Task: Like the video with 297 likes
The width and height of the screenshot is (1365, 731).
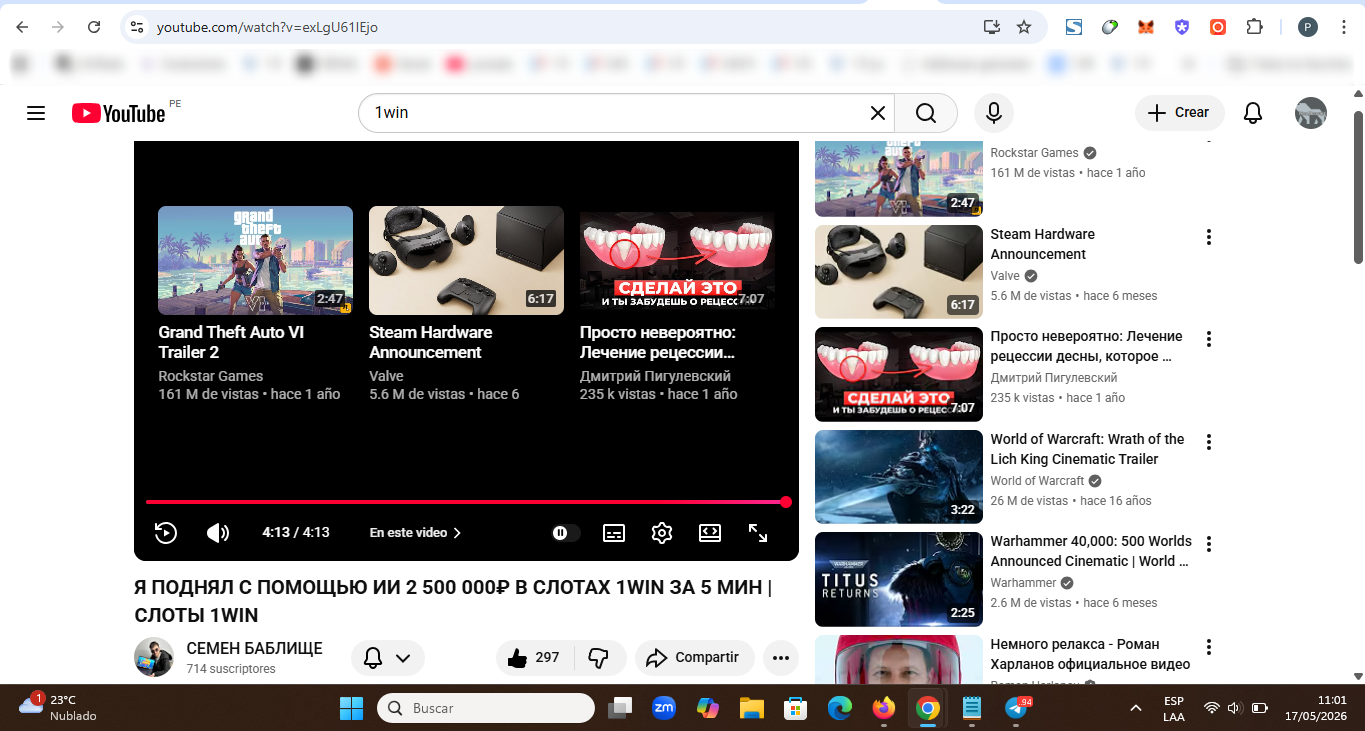Action: [x=533, y=658]
